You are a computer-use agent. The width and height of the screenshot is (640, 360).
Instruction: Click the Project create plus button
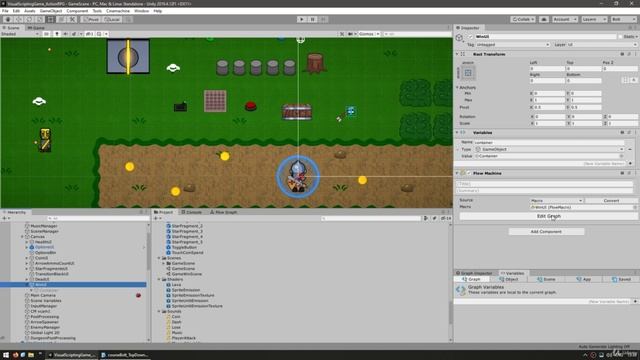(157, 218)
